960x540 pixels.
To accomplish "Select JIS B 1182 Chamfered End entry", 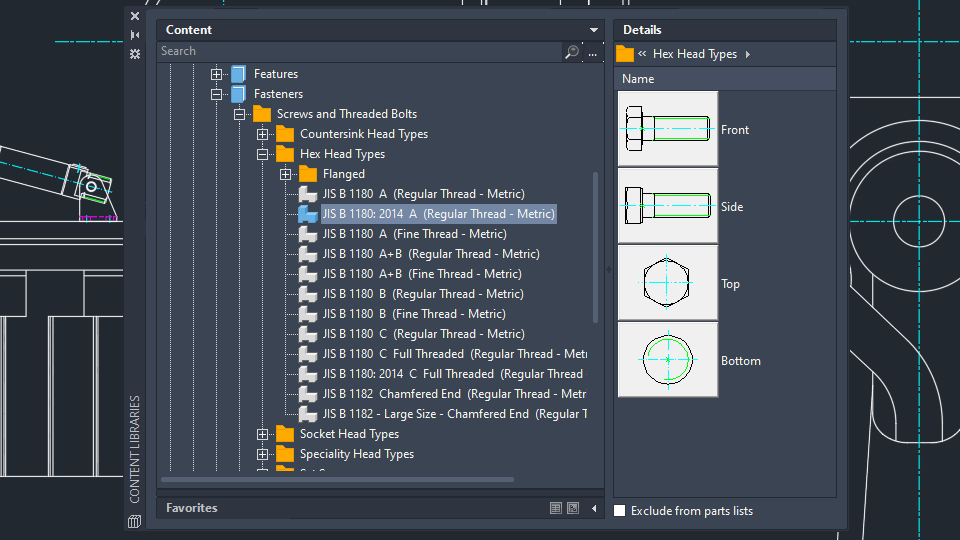I will tap(454, 394).
